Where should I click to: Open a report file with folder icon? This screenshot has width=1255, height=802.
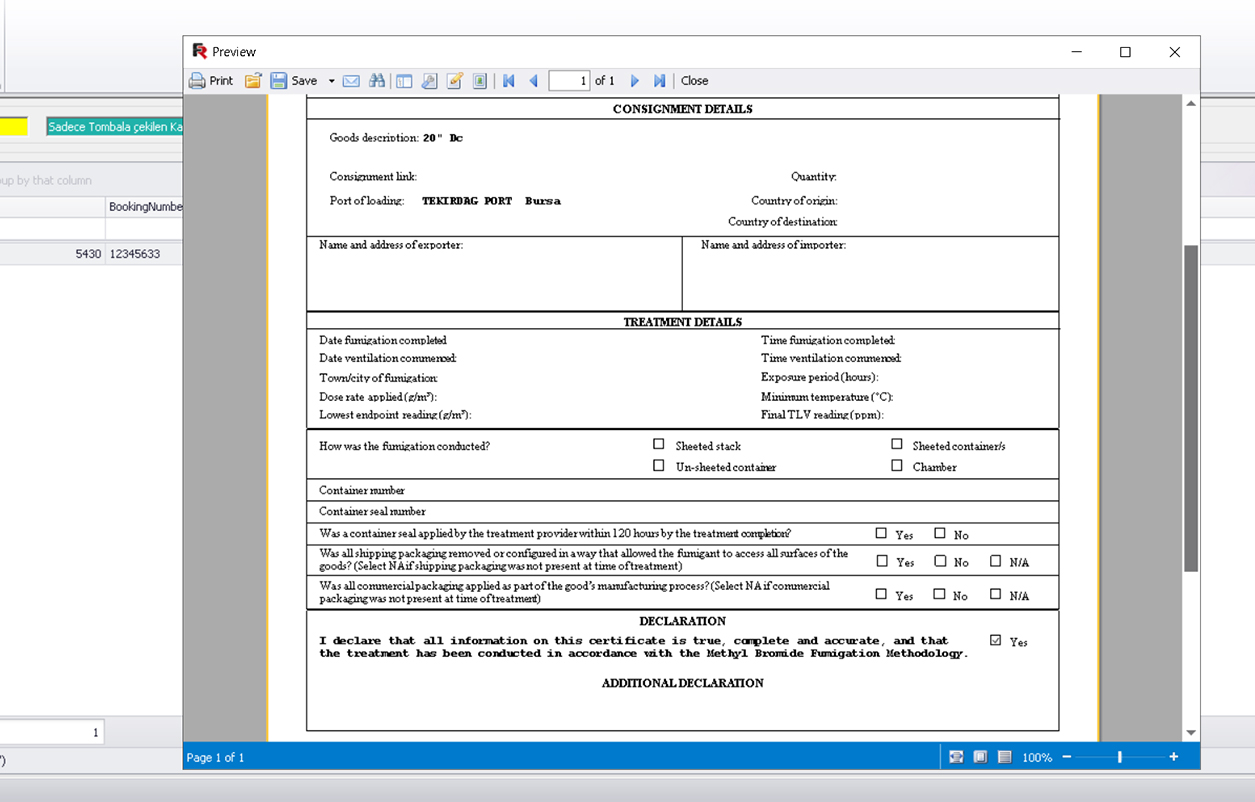[x=253, y=81]
